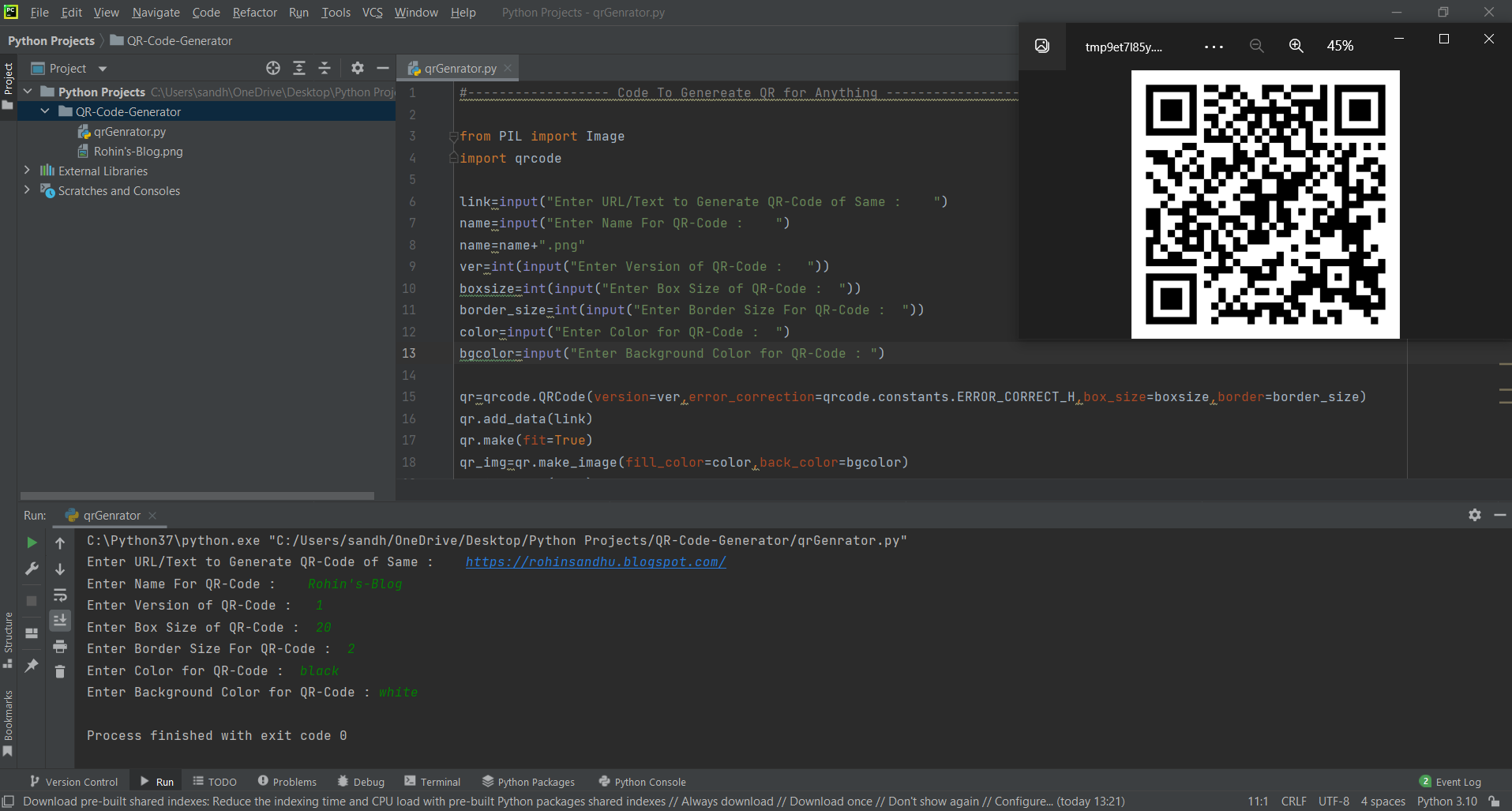Open the Debug tool window
Image resolution: width=1512 pixels, height=811 pixels.
point(361,782)
